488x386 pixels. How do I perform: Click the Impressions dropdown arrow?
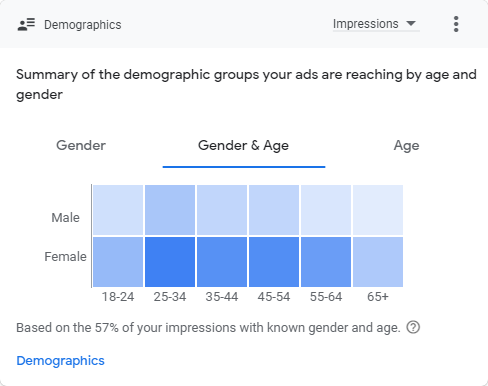click(x=411, y=23)
